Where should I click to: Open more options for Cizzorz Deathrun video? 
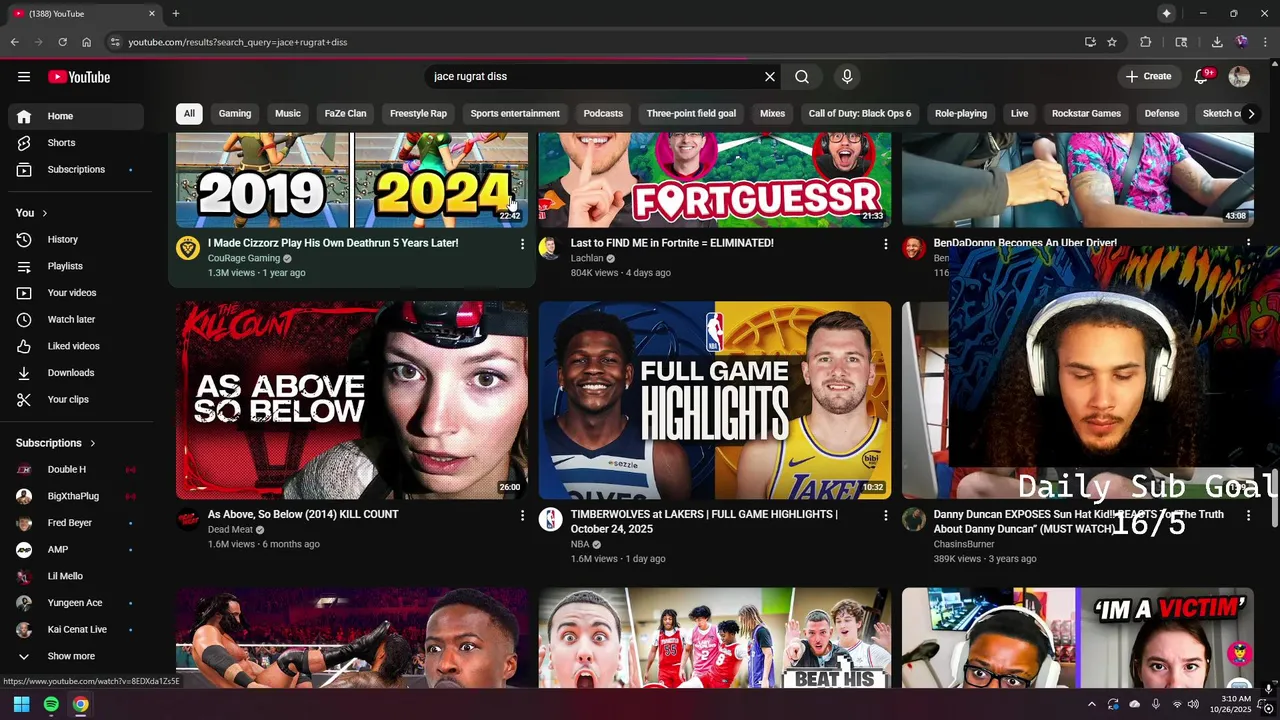522,244
